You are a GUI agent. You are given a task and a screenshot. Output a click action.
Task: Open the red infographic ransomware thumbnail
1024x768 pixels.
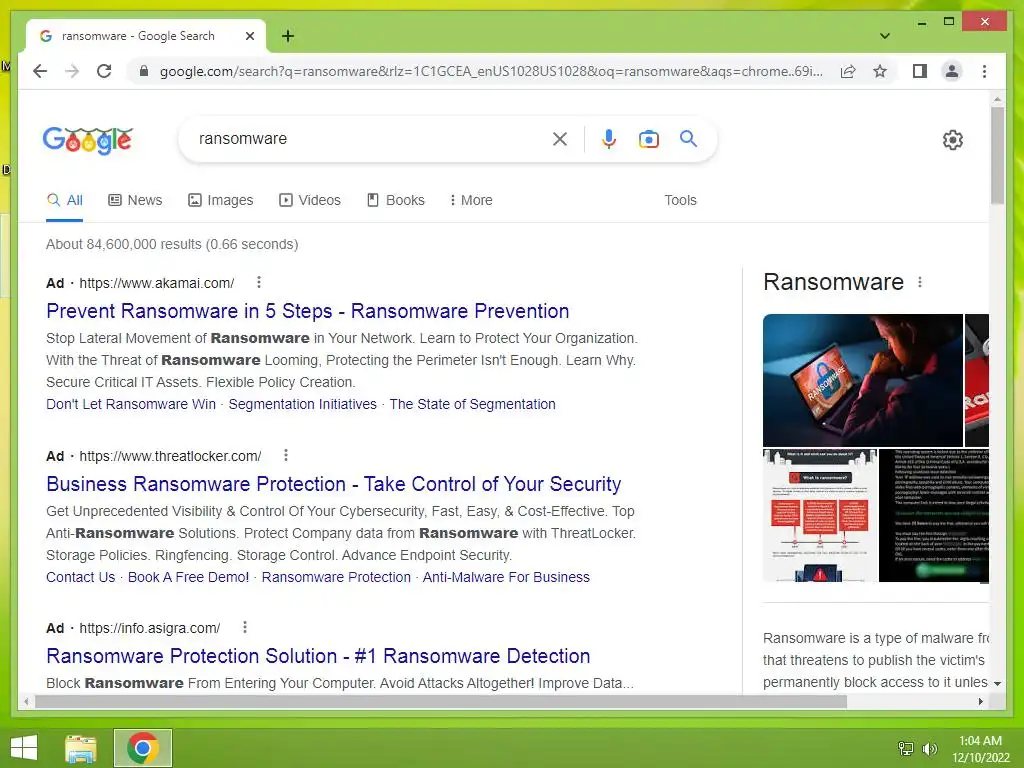tap(820, 515)
